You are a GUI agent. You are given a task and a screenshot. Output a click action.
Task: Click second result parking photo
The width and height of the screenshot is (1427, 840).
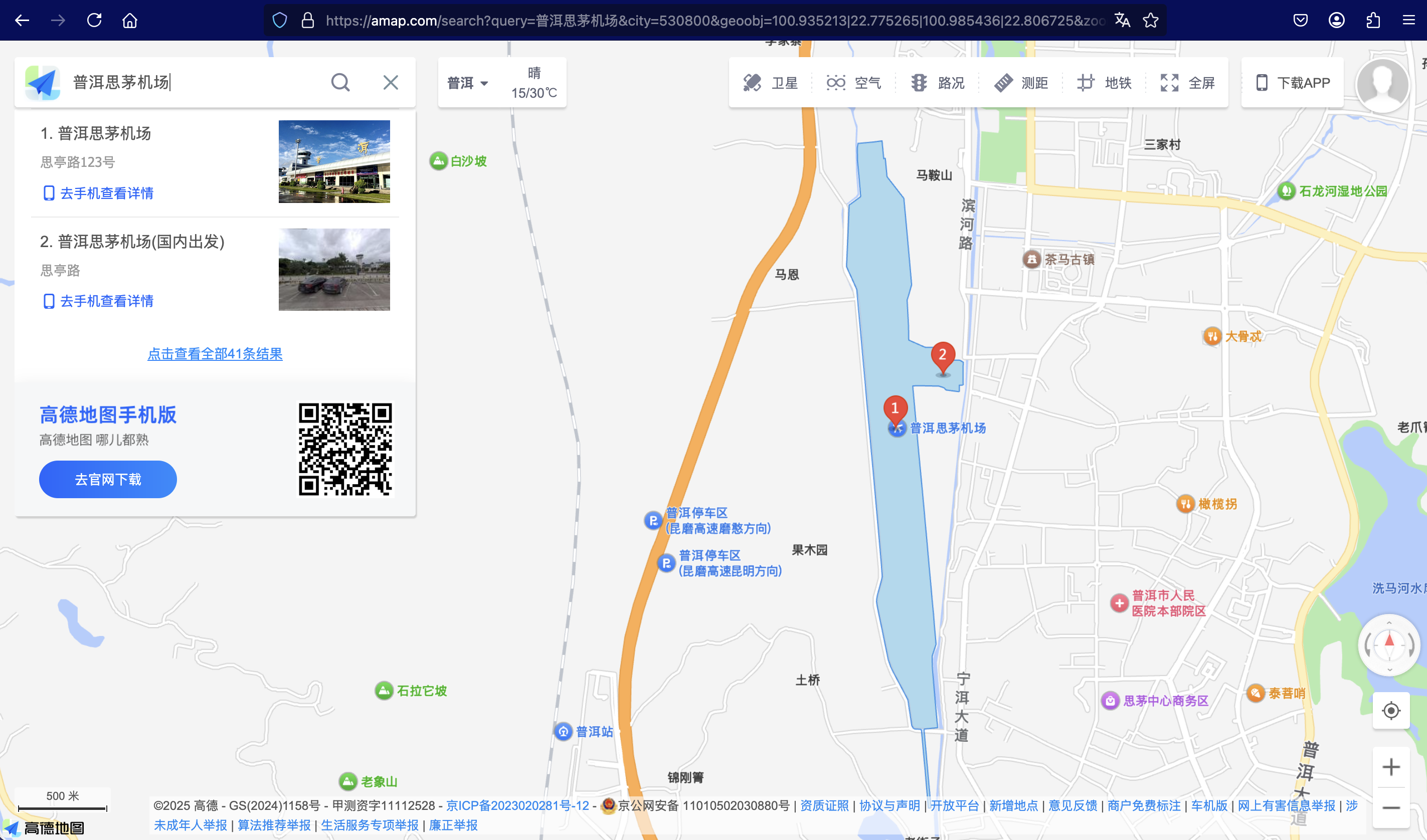pos(334,270)
